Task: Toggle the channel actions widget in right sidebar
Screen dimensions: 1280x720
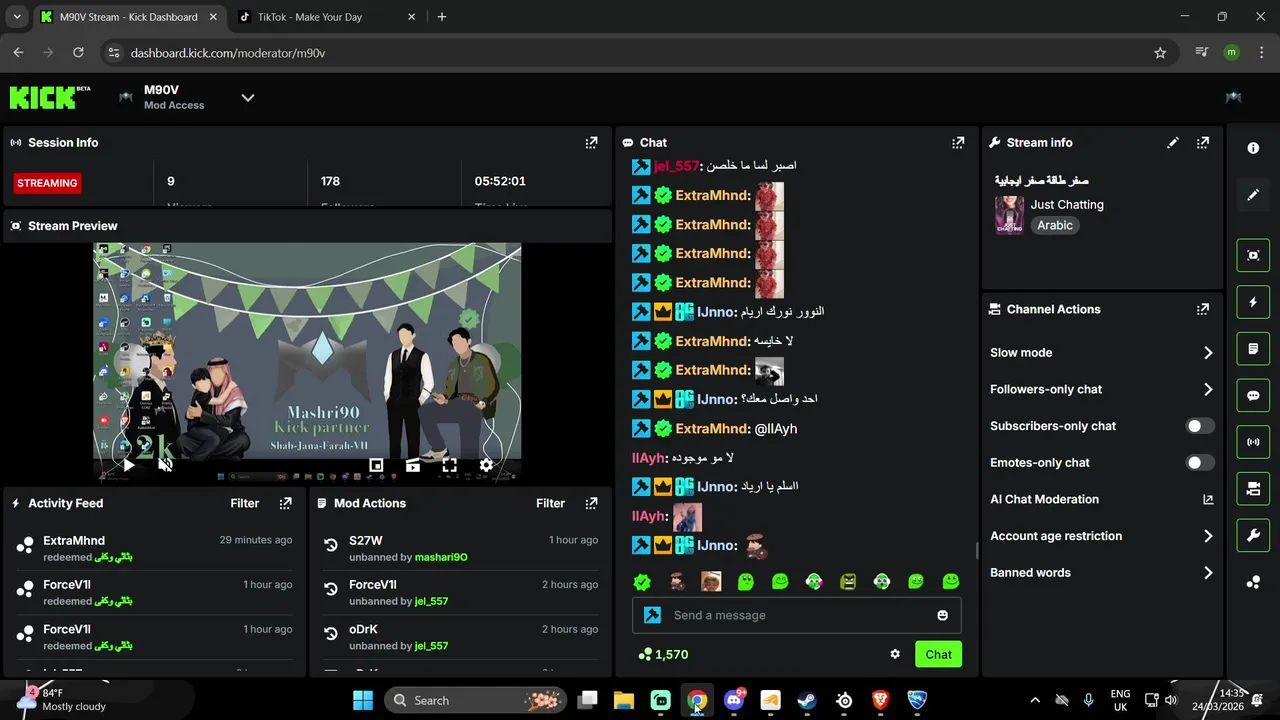Action: pos(1253,489)
